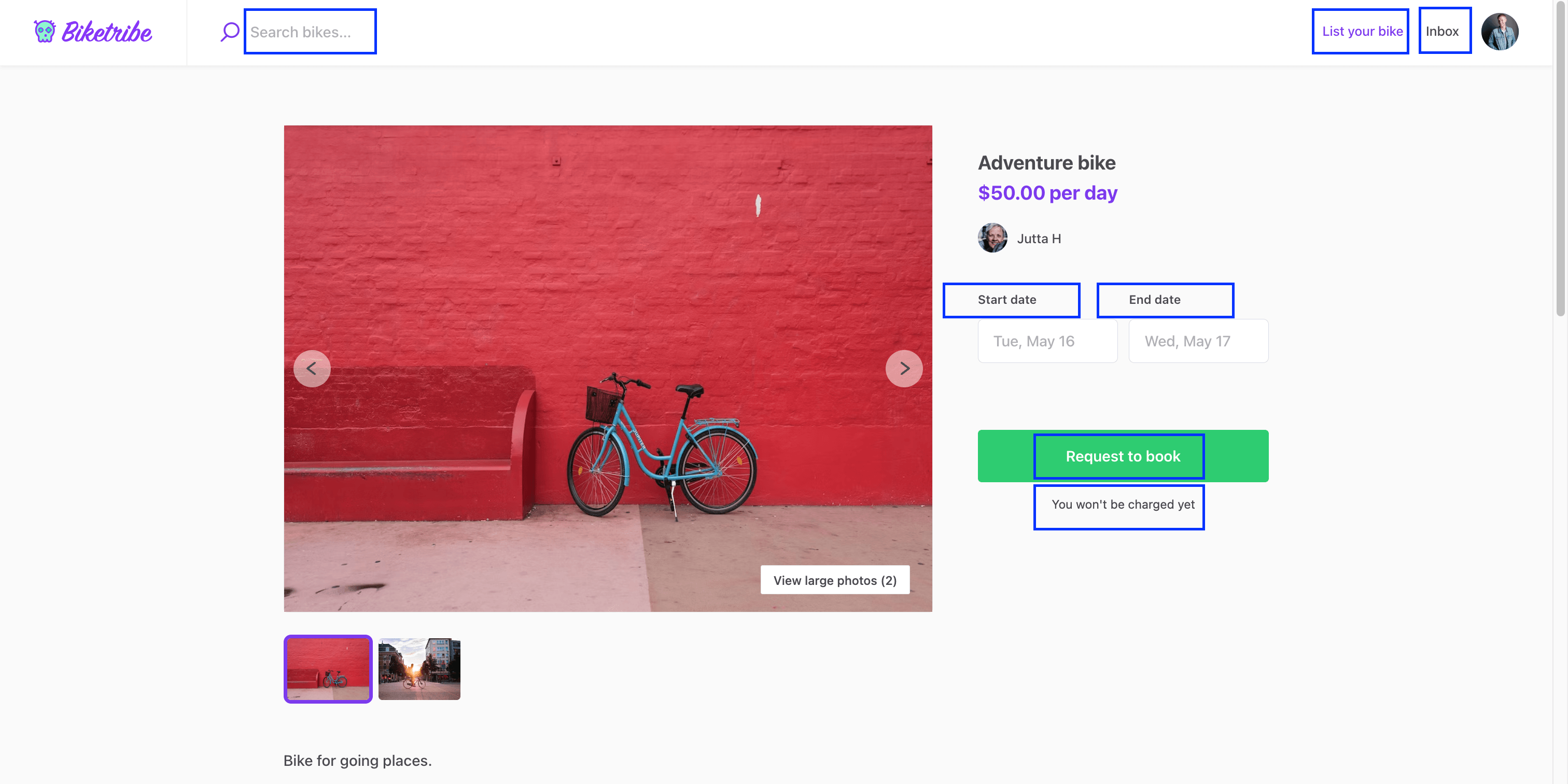Click Jutta H's profile picture

coord(992,238)
